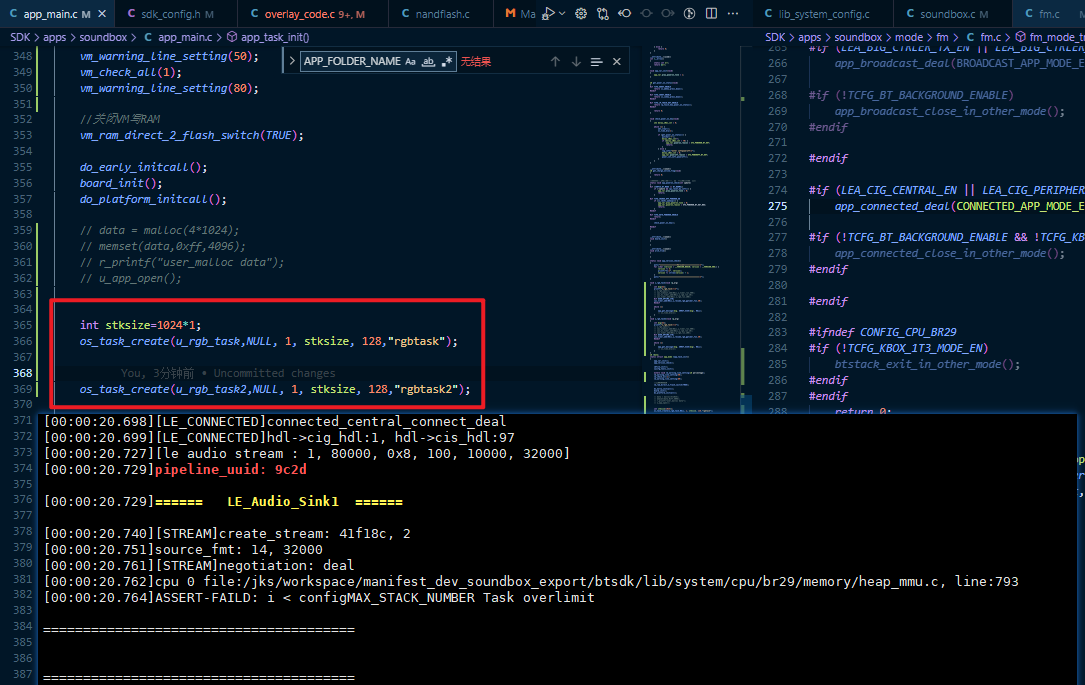This screenshot has width=1085, height=685.
Task: Open the run options dropdown arrow
Action: (562, 13)
